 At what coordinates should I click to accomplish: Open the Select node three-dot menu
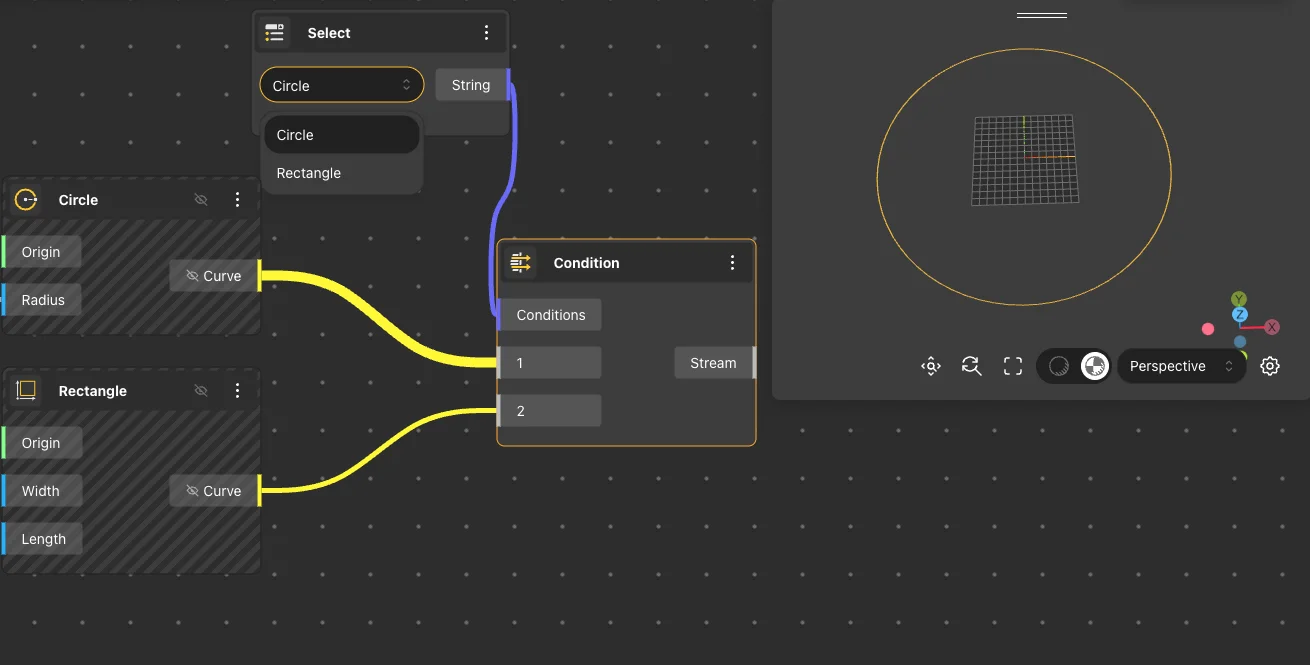point(487,33)
